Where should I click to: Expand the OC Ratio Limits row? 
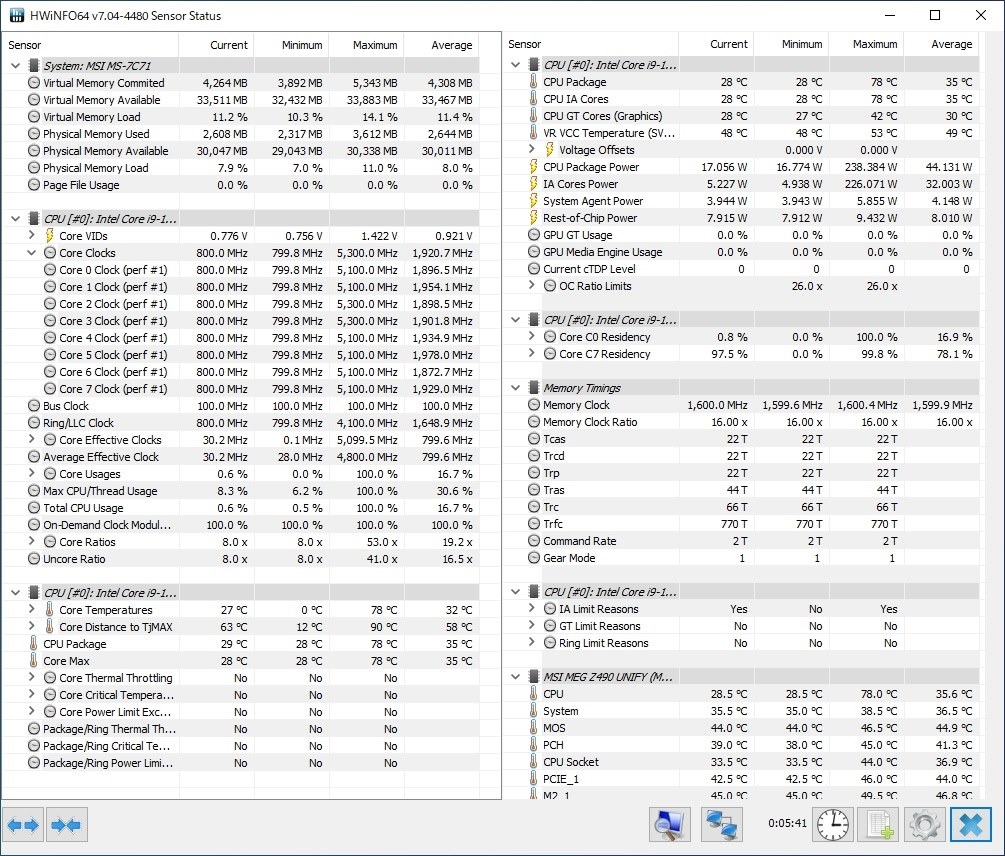coord(531,286)
